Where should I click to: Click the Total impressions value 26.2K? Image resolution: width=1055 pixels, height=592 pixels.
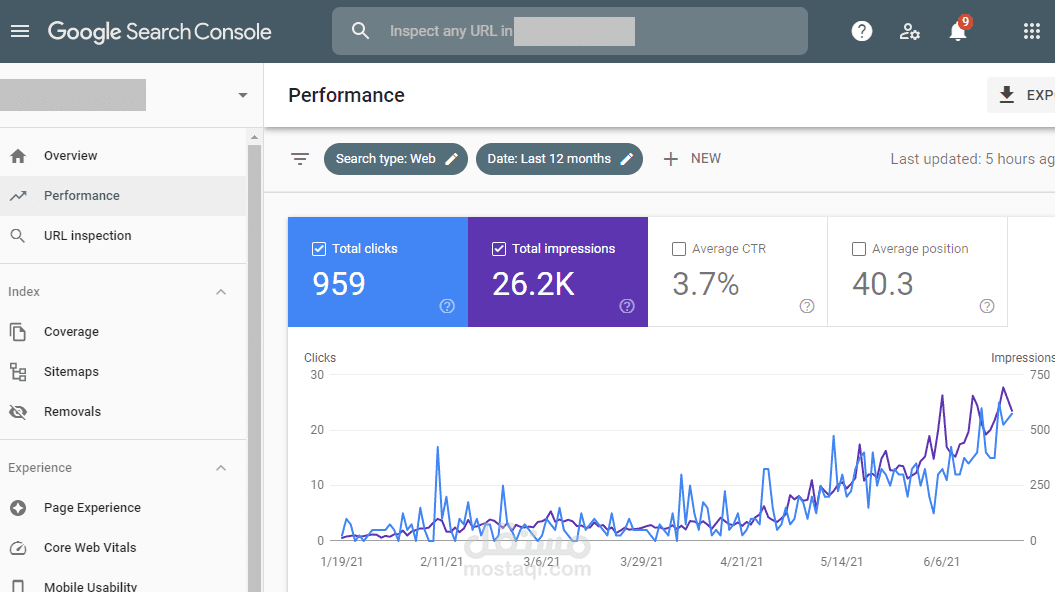tap(534, 284)
